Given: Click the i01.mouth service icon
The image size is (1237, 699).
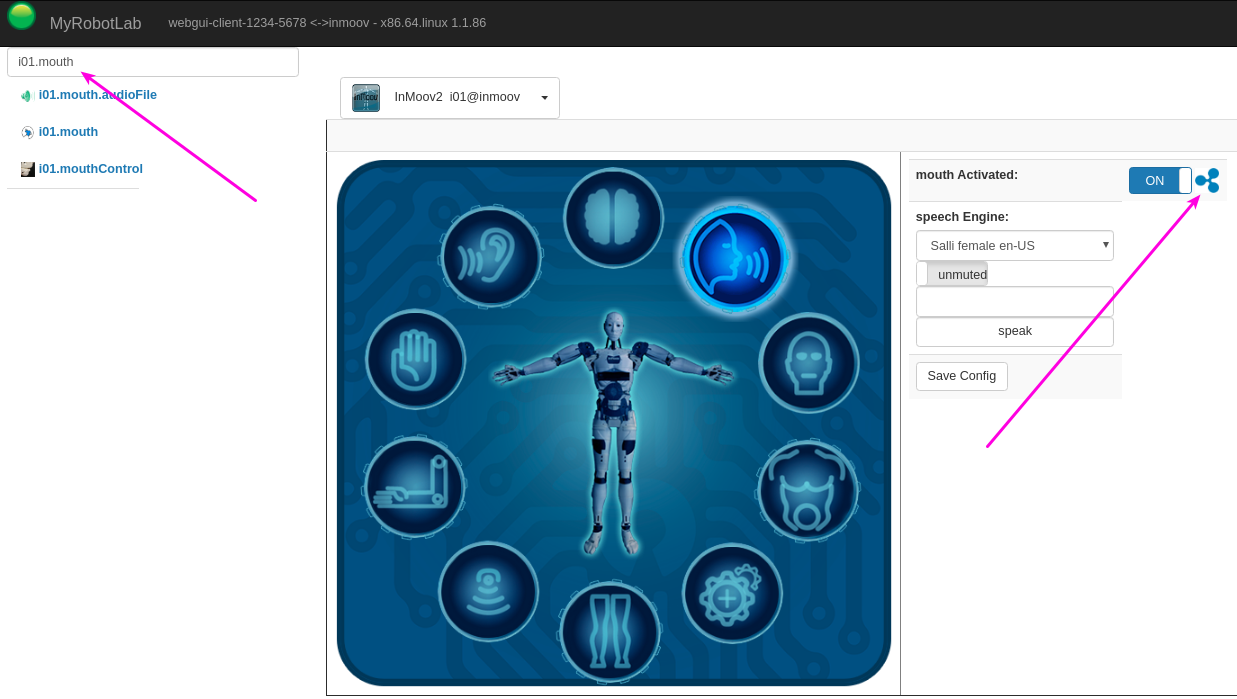Looking at the screenshot, I should [x=28, y=132].
